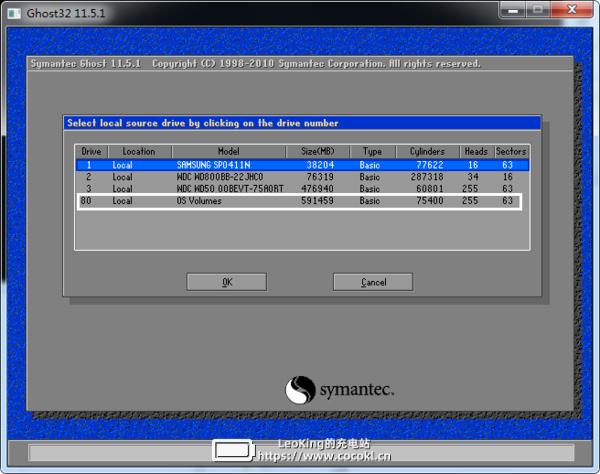Click the Model column header

coord(229,151)
